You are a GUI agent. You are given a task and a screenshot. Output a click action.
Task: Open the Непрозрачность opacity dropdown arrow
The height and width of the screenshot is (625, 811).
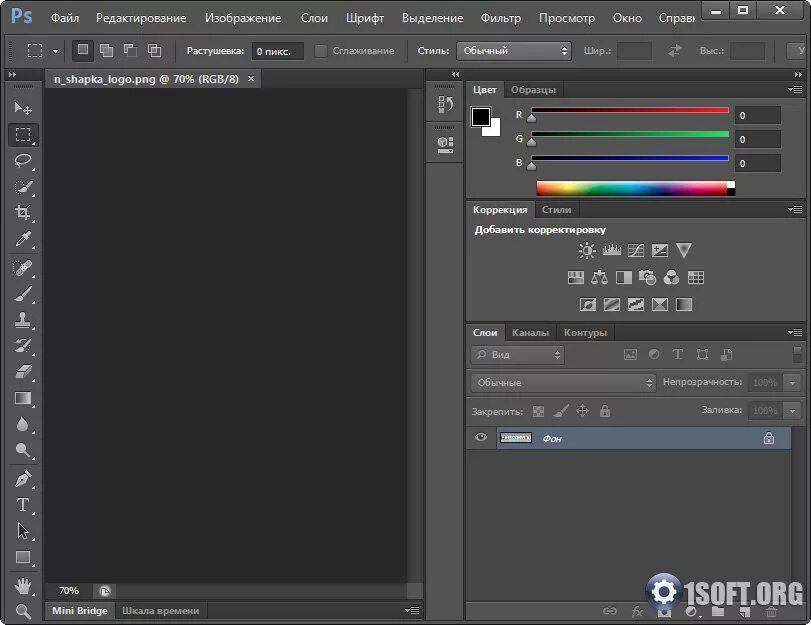pos(792,383)
